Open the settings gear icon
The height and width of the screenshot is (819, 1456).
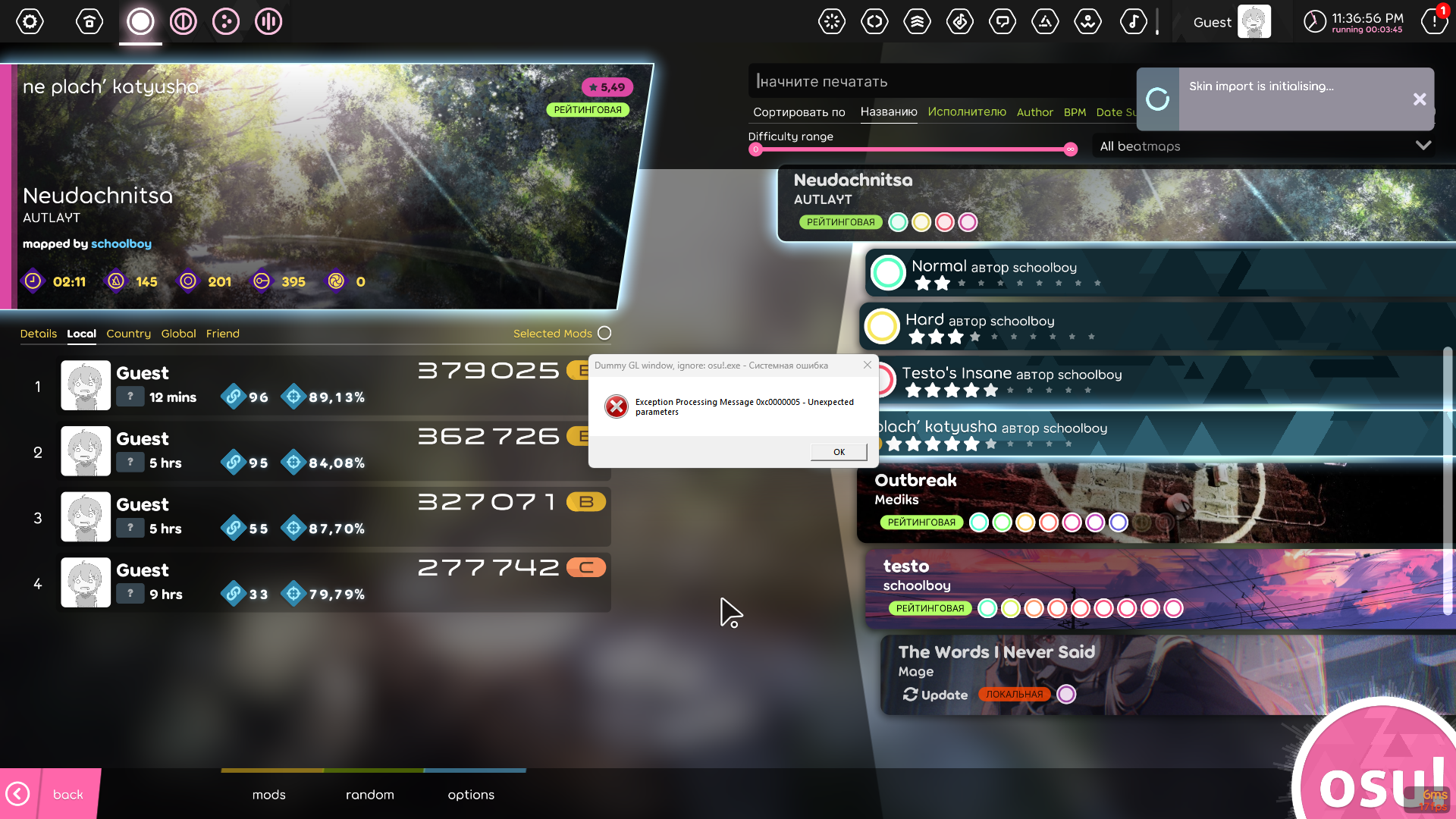[30, 21]
